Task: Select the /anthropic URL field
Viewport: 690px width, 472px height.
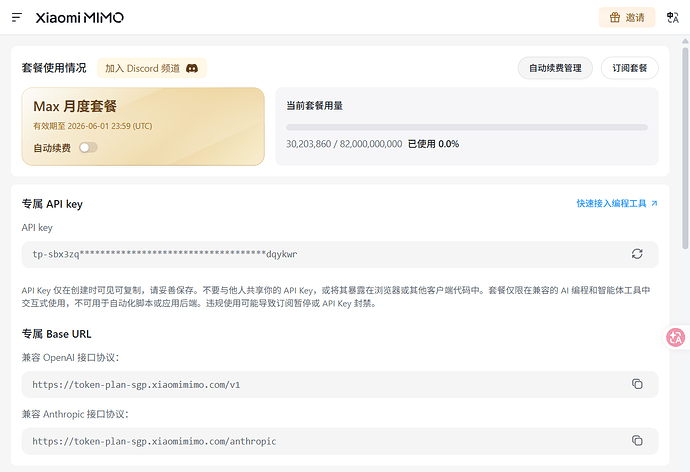Action: coord(340,441)
